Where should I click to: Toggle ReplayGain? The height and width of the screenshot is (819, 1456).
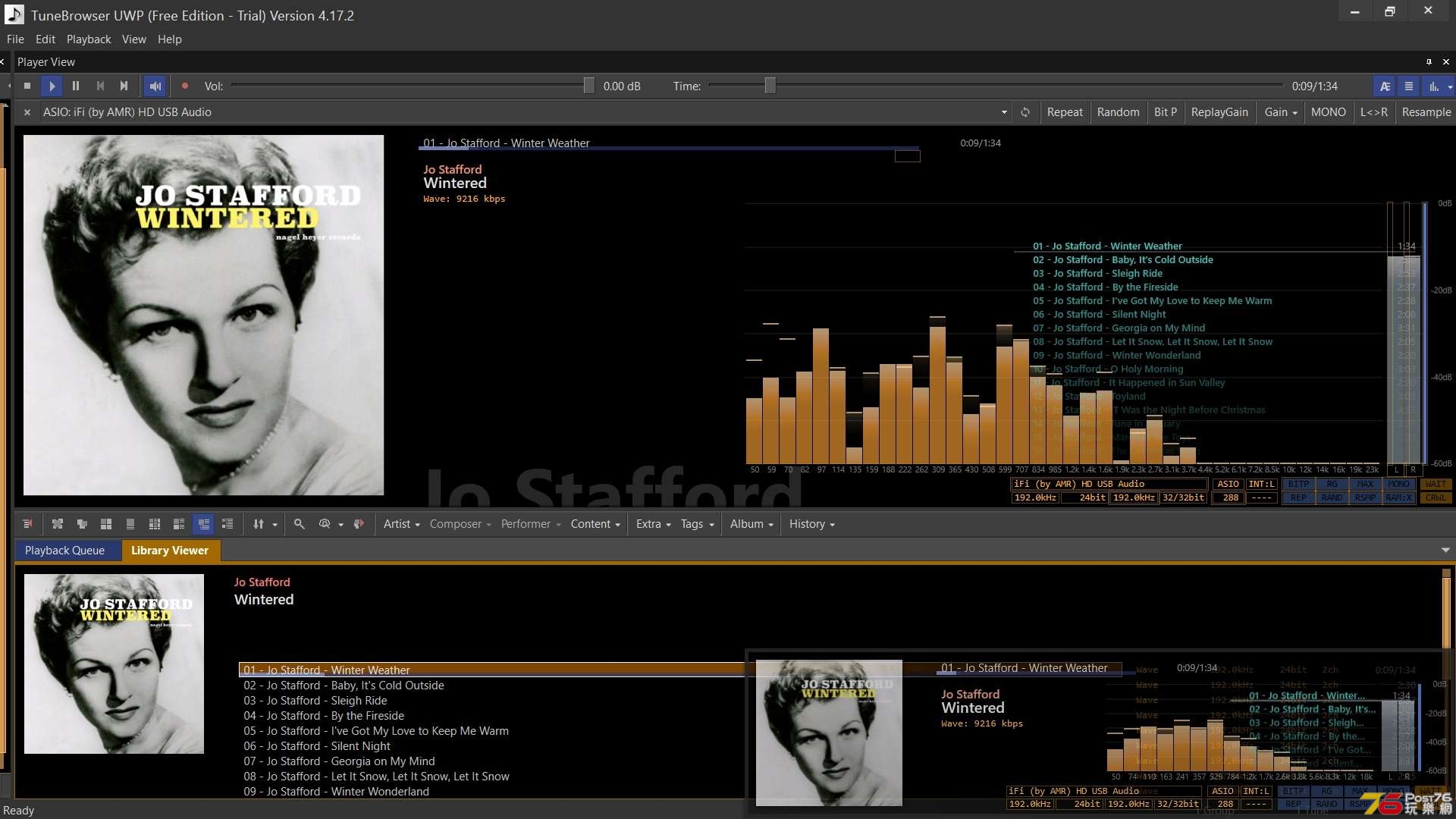(1219, 112)
